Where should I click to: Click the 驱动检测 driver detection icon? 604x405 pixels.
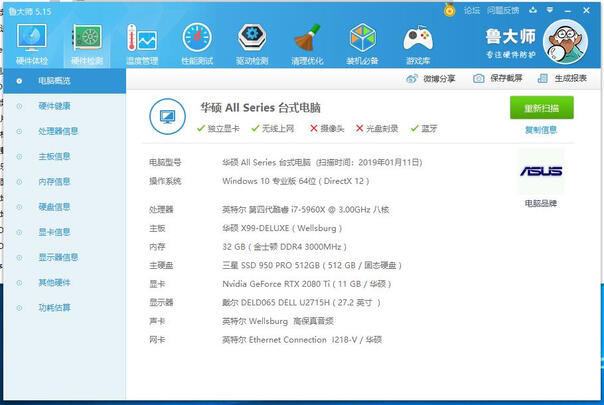tap(251, 41)
